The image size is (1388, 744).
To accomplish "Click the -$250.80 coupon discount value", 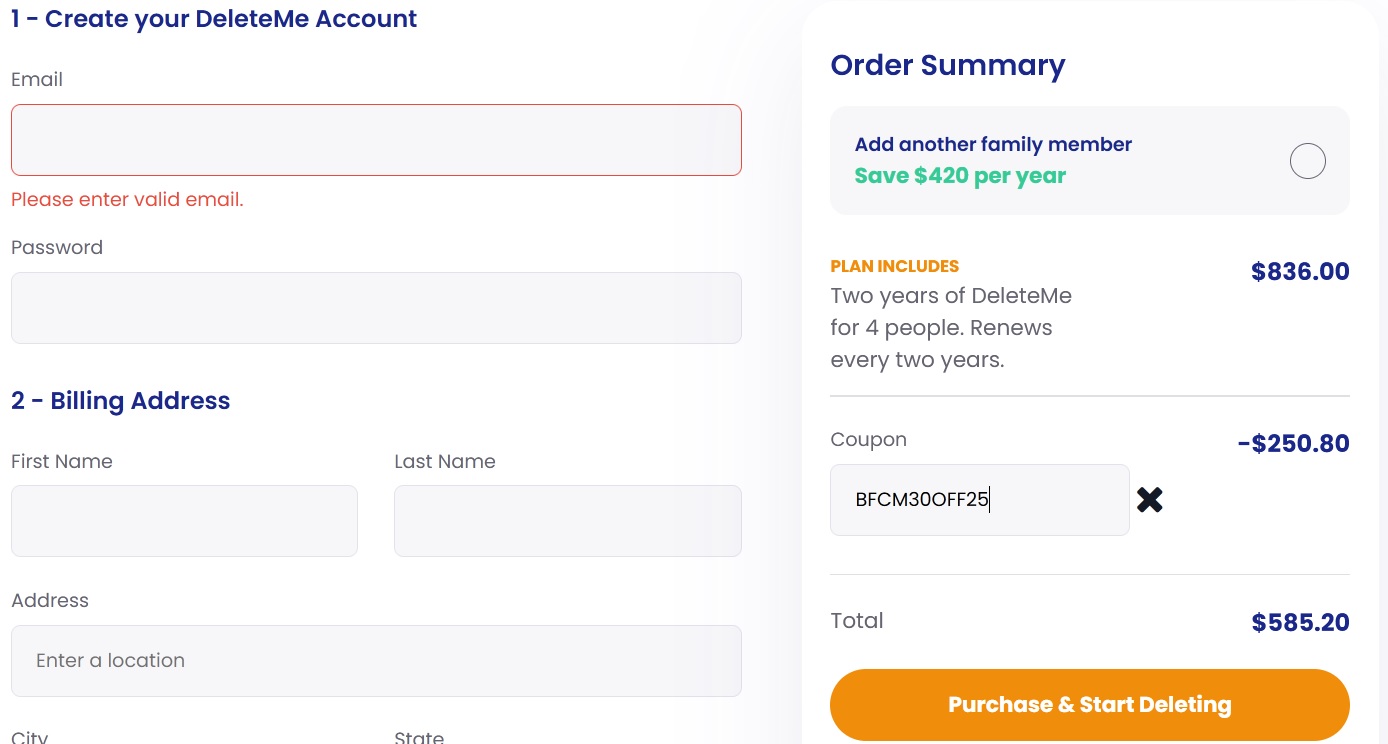I will (1292, 443).
